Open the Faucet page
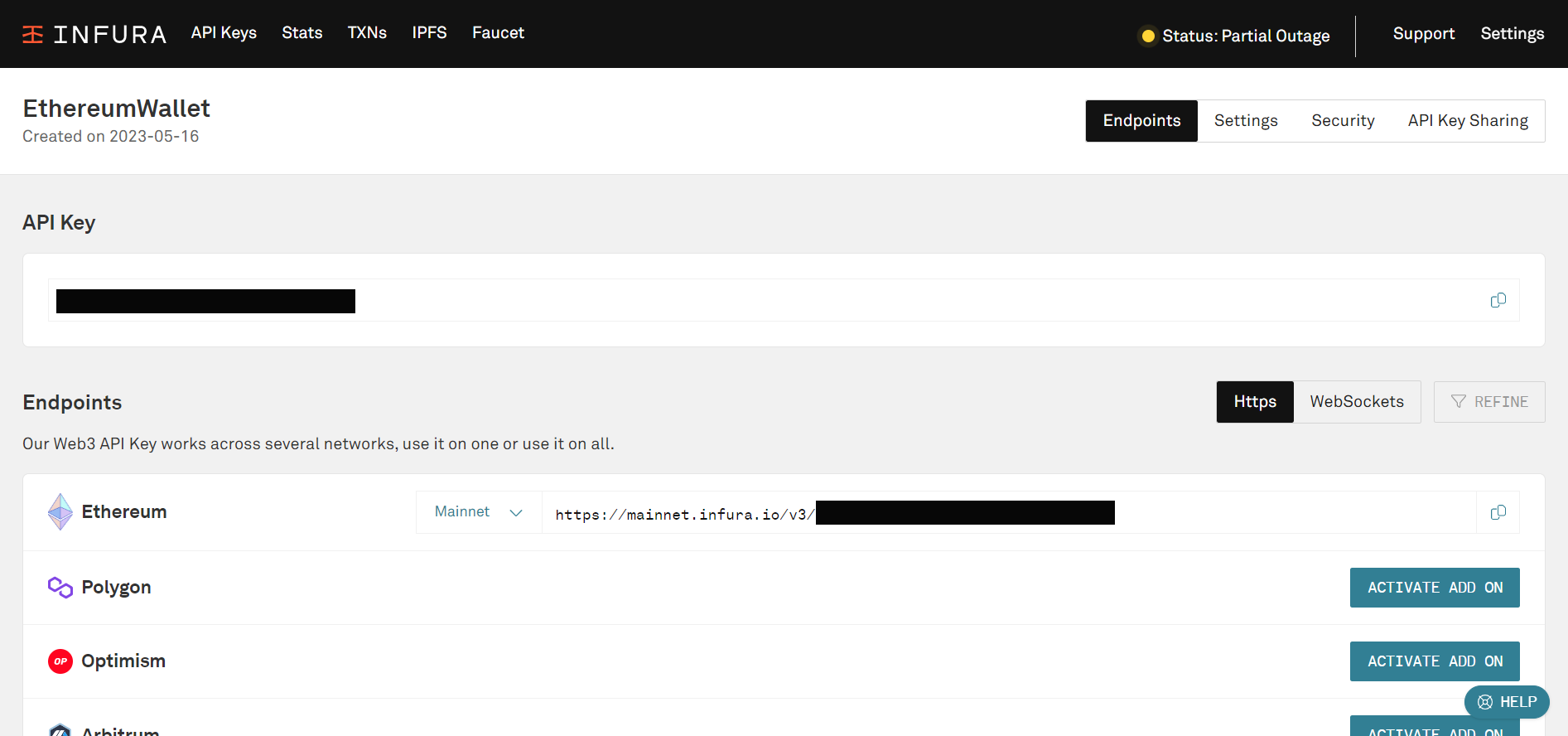 click(498, 32)
